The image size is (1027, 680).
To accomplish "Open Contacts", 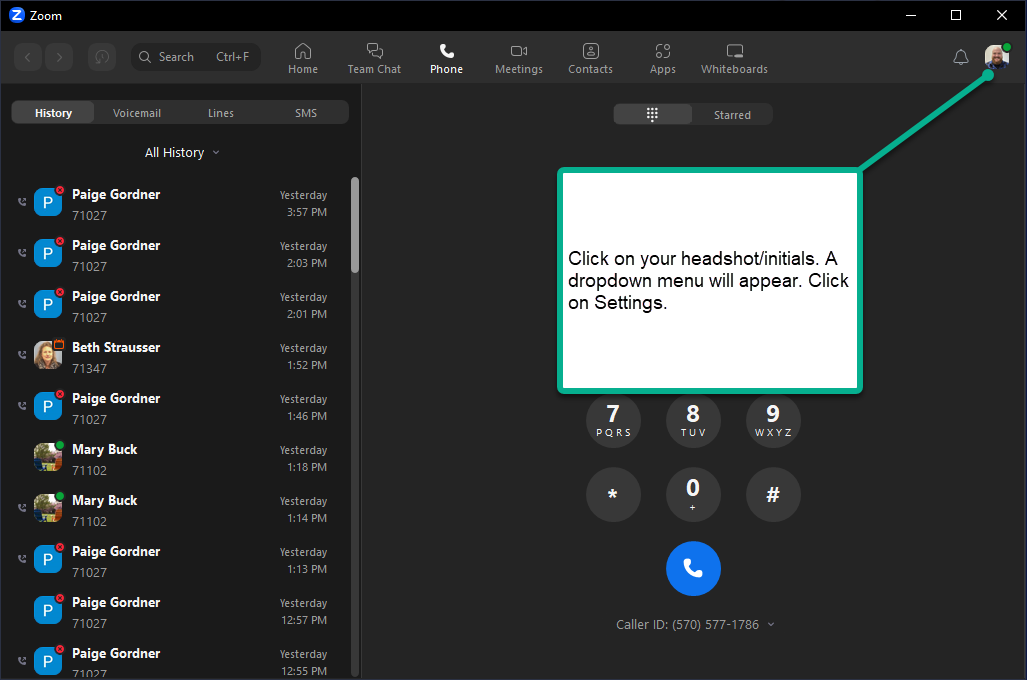I will coord(590,59).
